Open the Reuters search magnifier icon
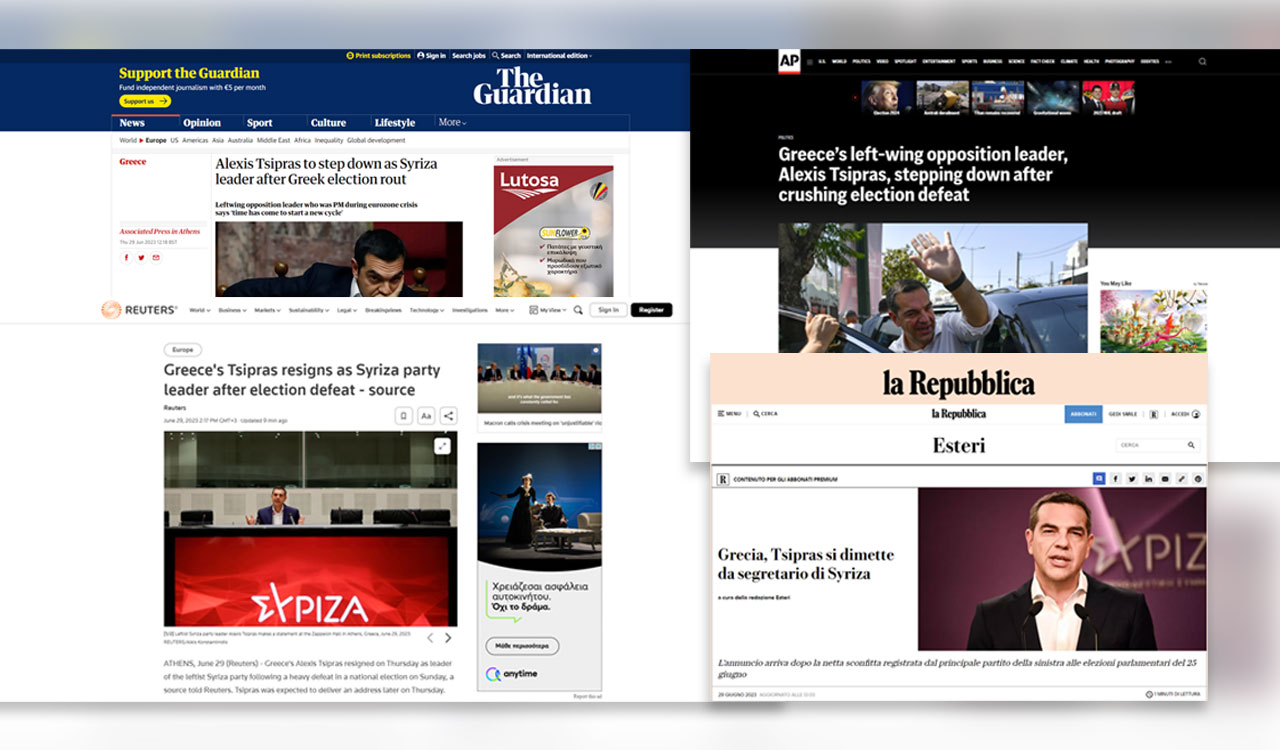1280x750 pixels. [578, 310]
